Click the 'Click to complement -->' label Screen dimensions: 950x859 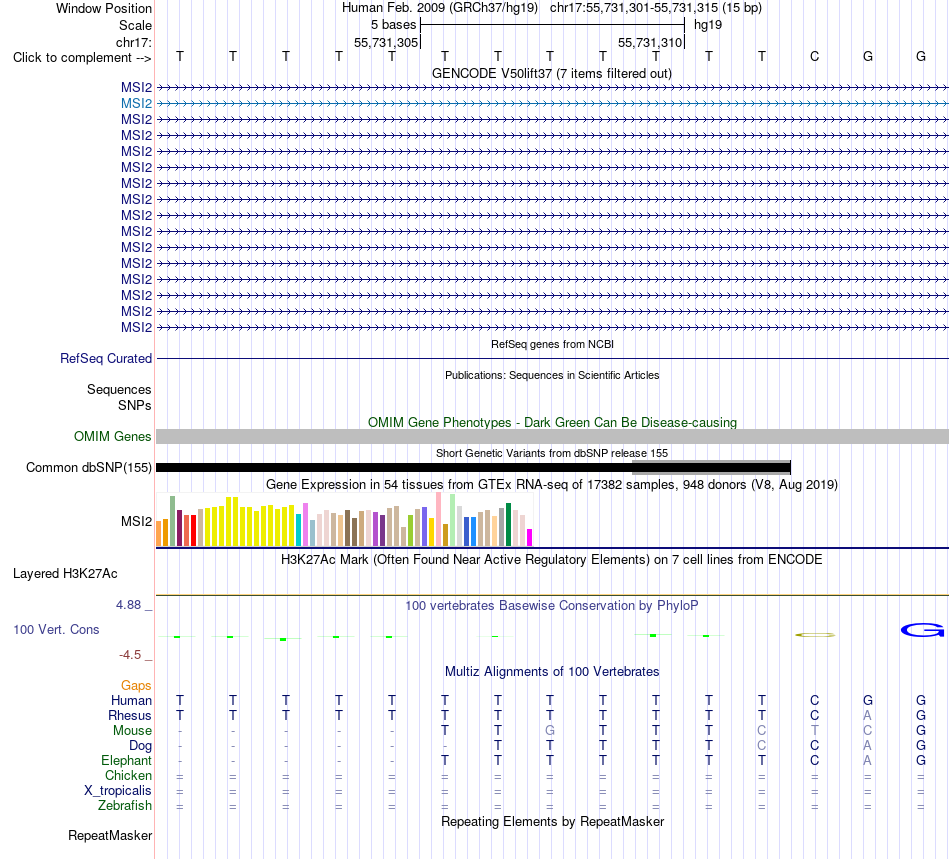pyautogui.click(x=82, y=58)
